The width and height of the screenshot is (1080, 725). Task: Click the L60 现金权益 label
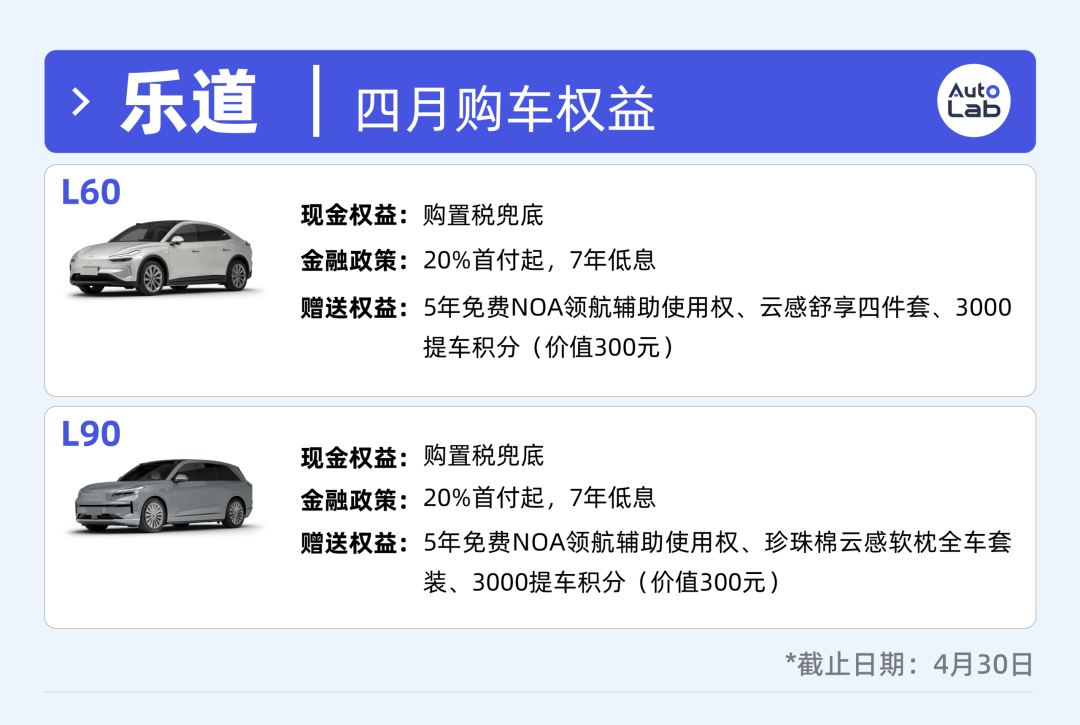pos(354,215)
